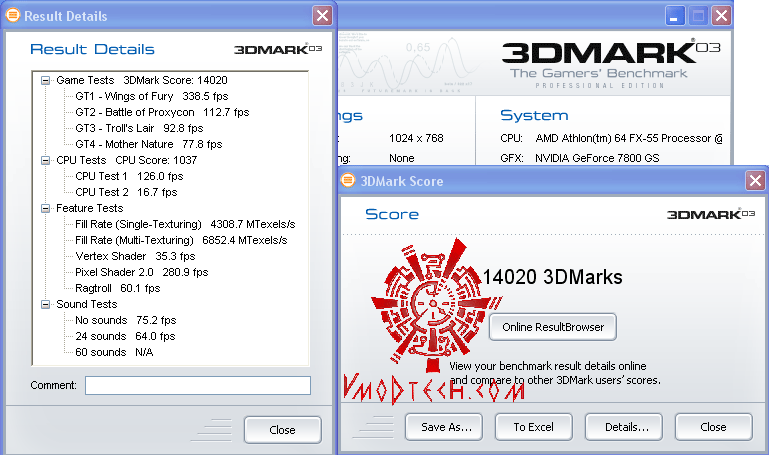
Task: Select the 24 sounds result row
Action: 125,336
